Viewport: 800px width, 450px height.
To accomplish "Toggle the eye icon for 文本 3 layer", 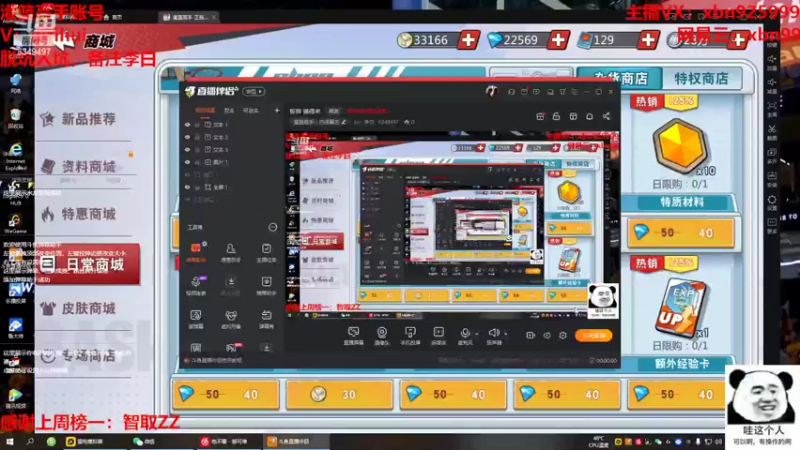I will pos(187,149).
